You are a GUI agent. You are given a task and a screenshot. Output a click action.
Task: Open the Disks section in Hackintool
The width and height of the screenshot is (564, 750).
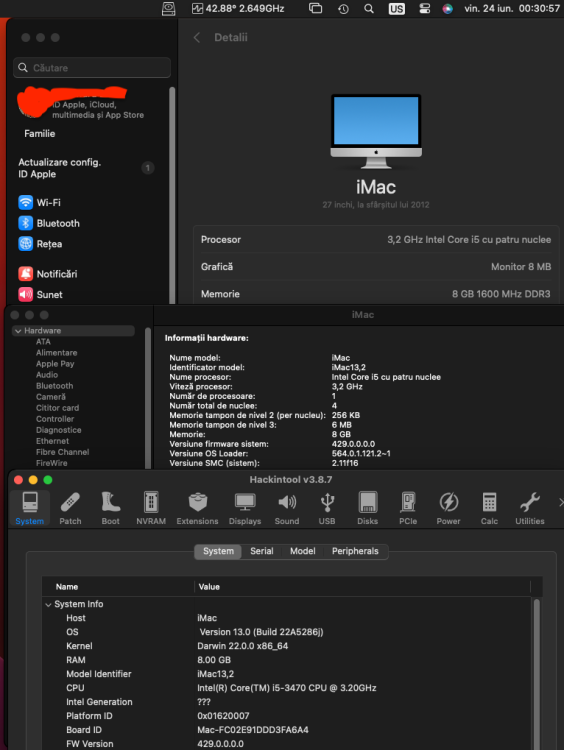[x=367, y=508]
